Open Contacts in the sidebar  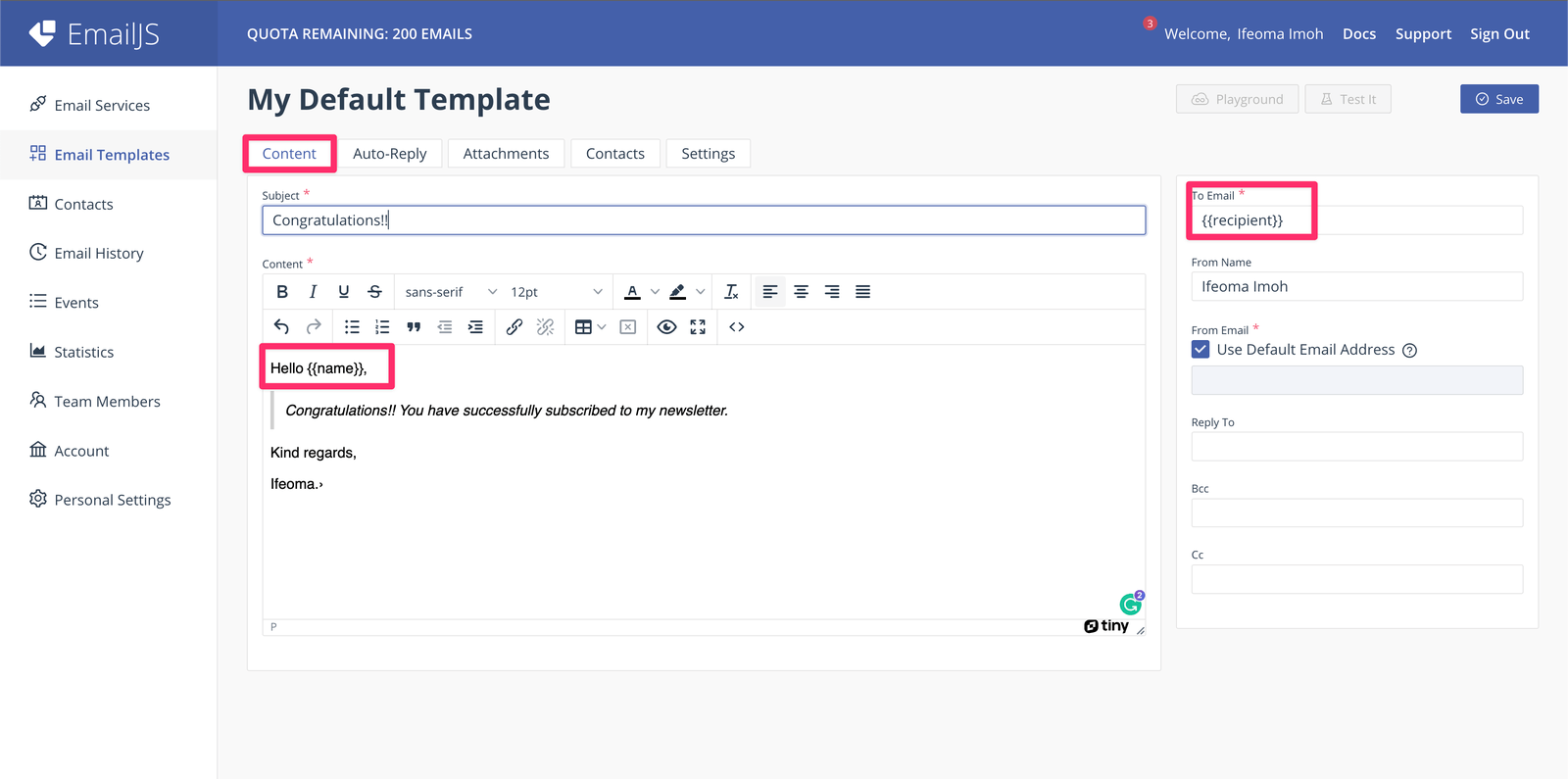[x=108, y=204]
